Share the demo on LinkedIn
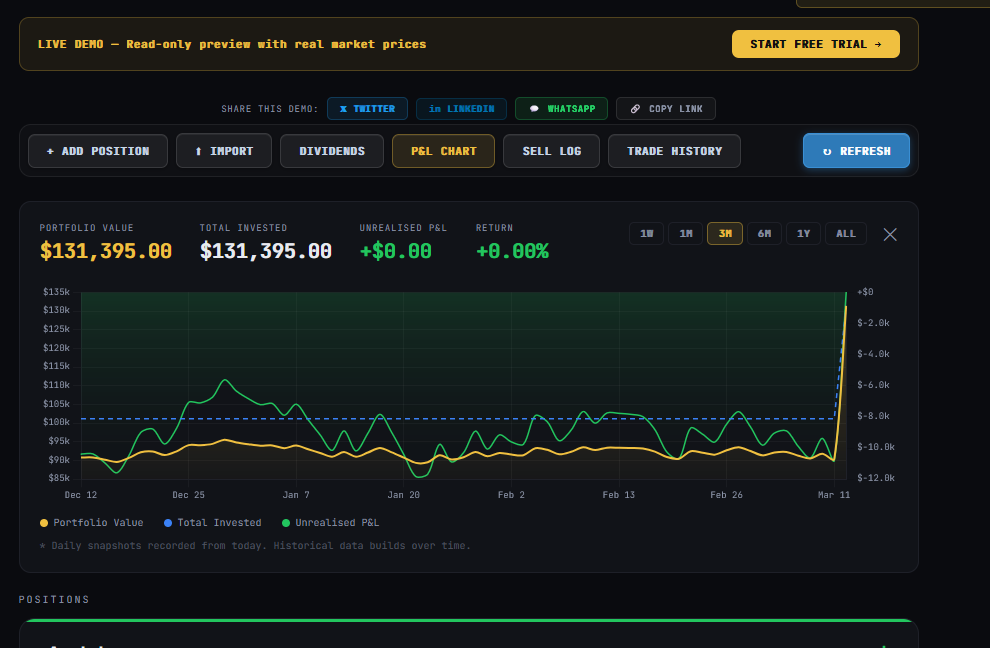Screen dimensions: 990x648 pos(461,108)
